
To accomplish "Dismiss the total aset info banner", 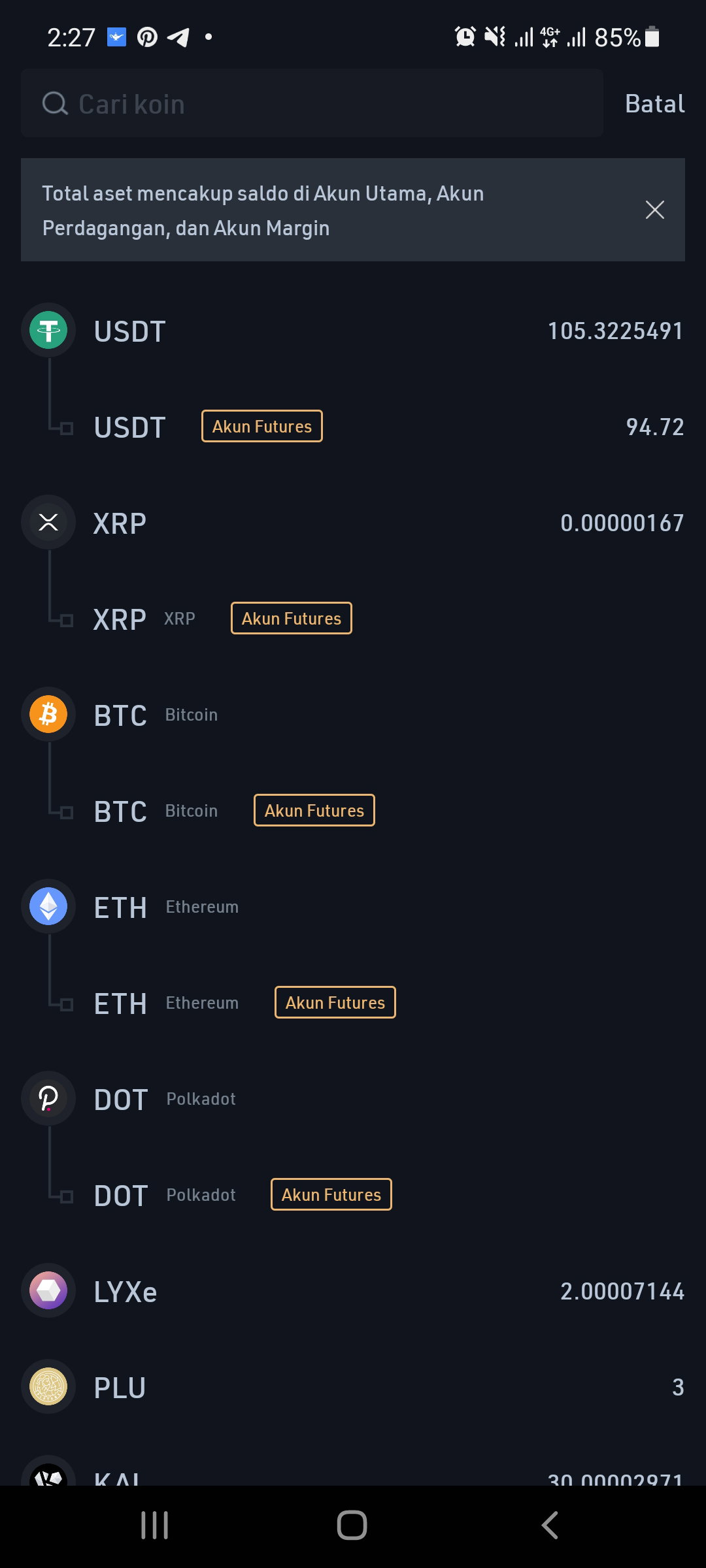I will coord(654,210).
